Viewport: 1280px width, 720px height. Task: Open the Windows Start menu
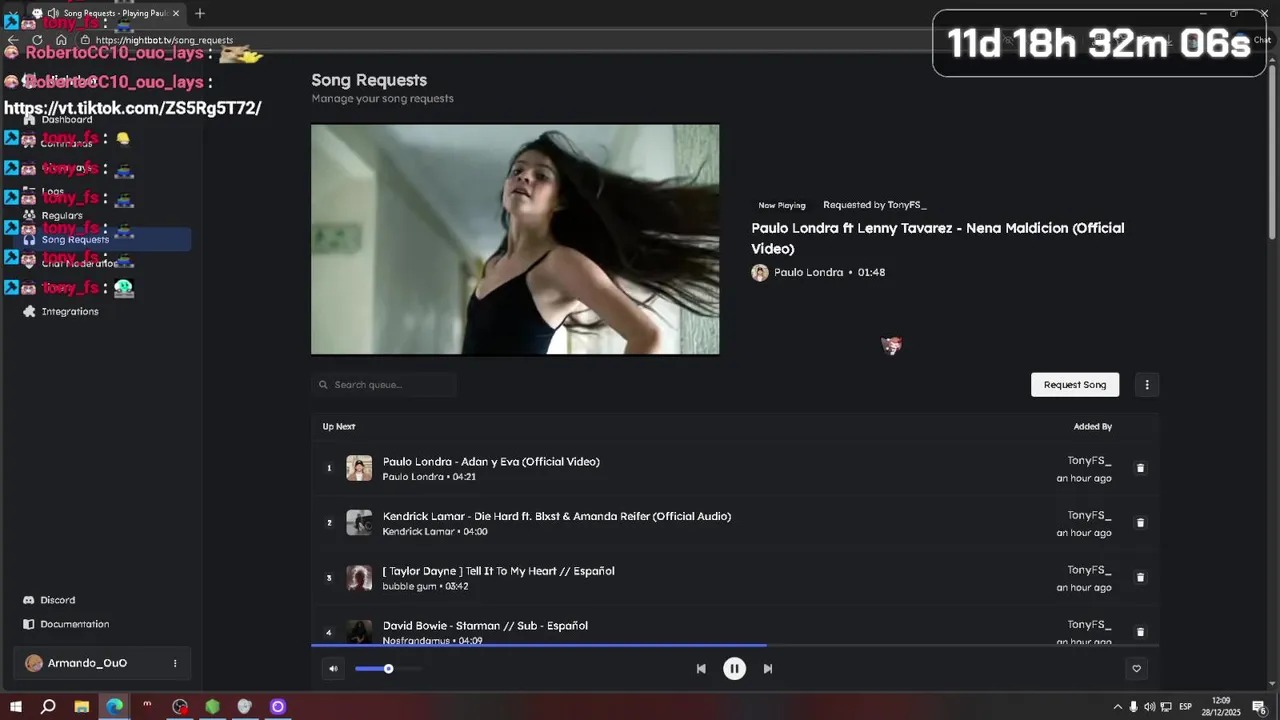point(16,707)
